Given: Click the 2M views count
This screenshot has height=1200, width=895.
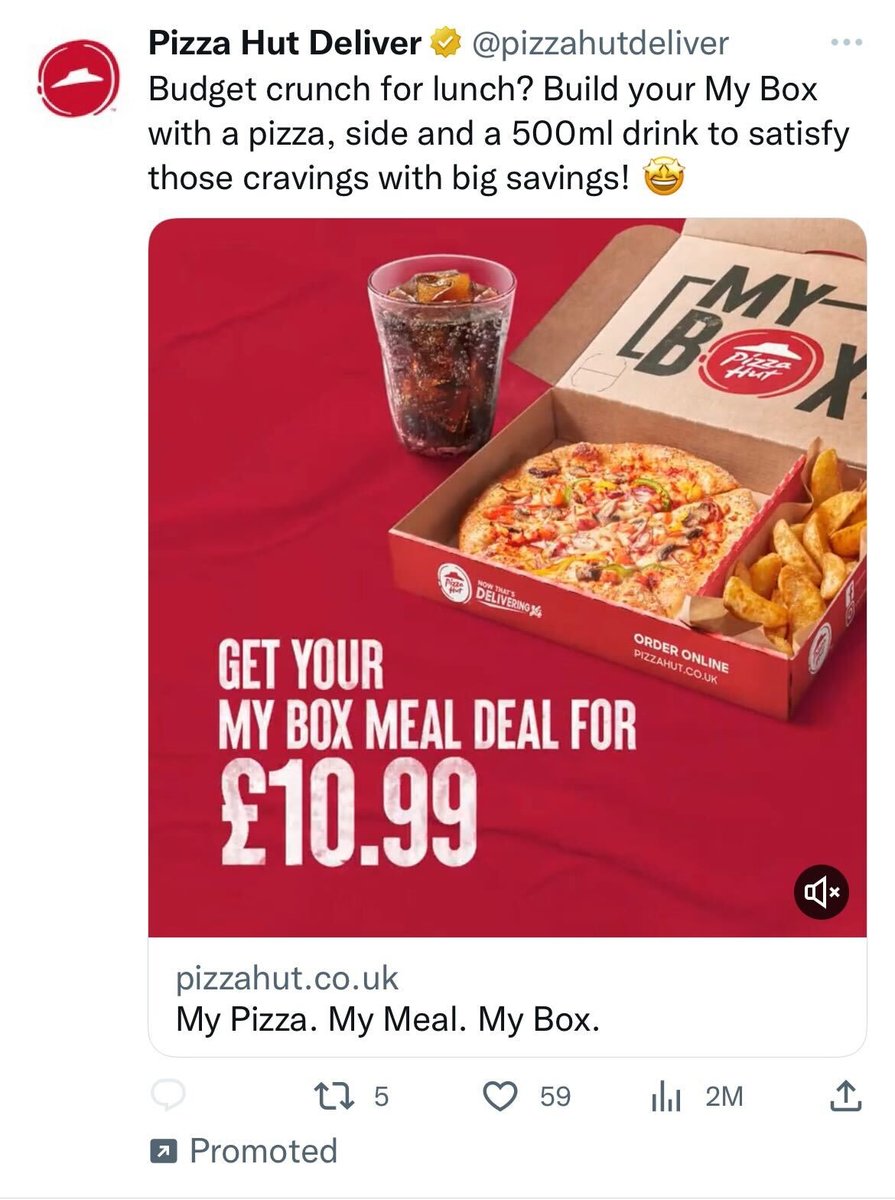Looking at the screenshot, I should [x=724, y=1097].
